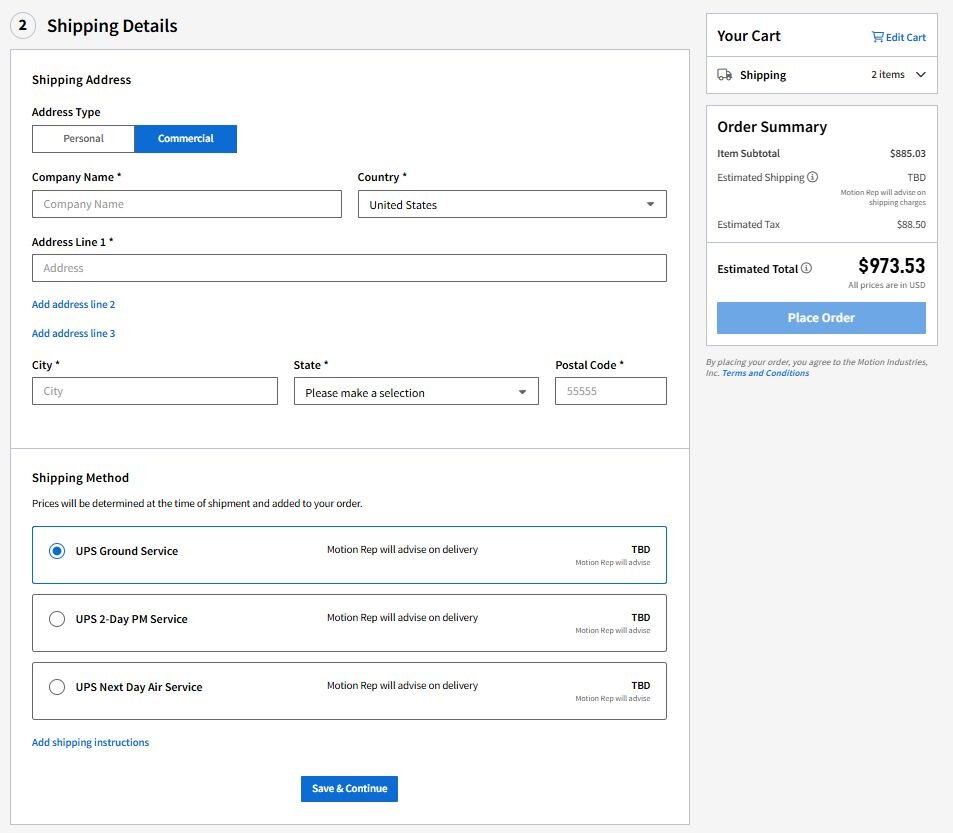Switch address type to Commercial
Viewport: 953px width, 833px height.
pos(185,139)
